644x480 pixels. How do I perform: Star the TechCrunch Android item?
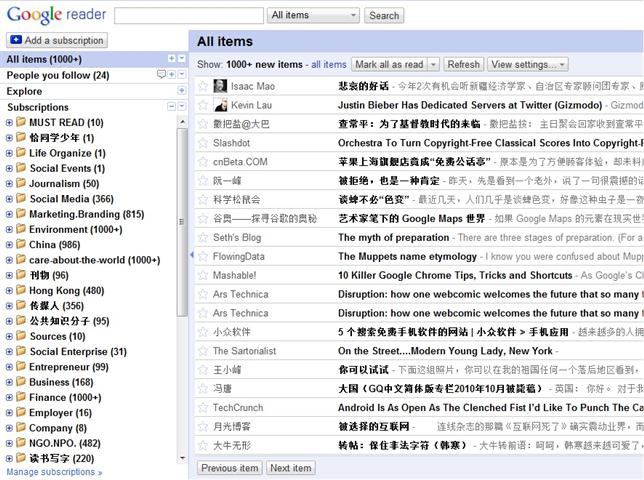point(203,407)
